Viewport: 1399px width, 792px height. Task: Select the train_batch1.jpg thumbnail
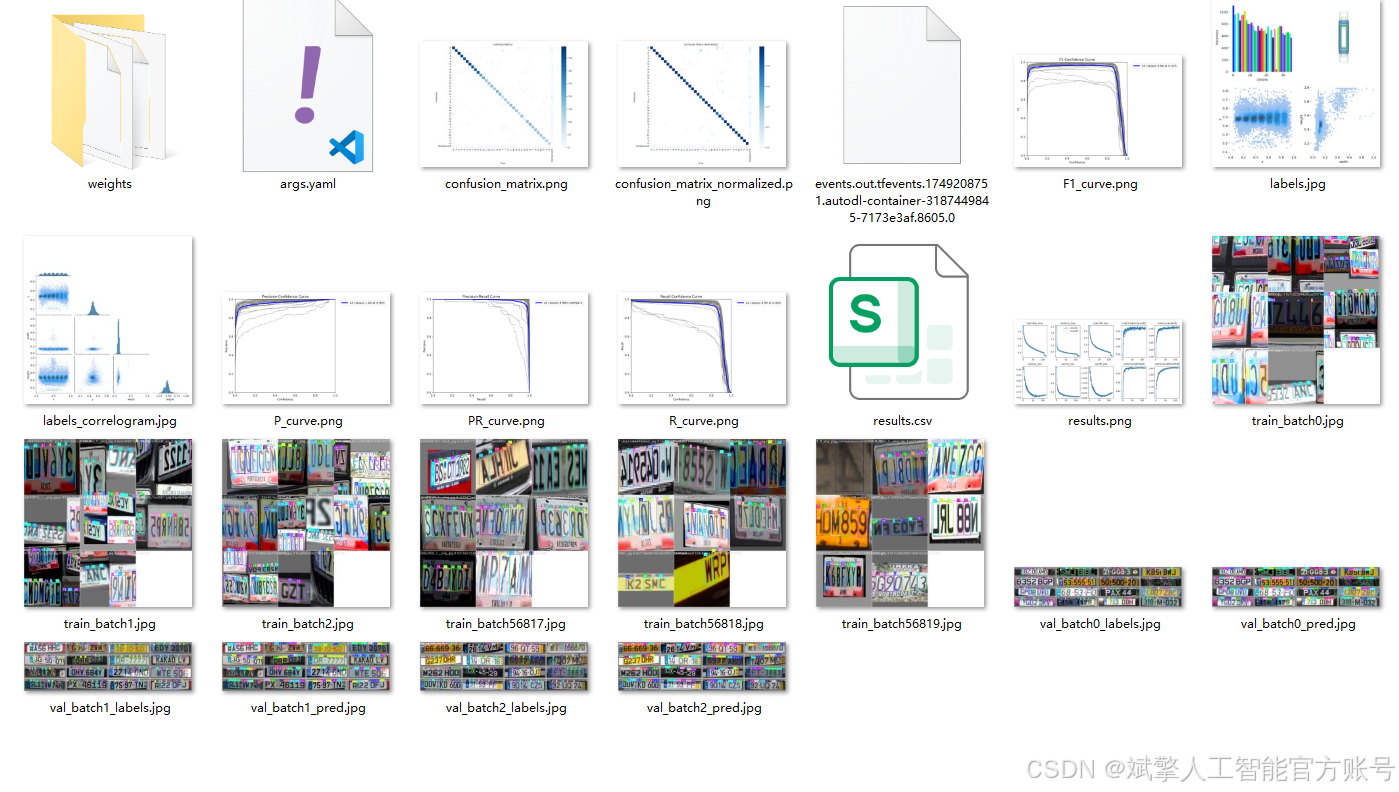tap(108, 523)
